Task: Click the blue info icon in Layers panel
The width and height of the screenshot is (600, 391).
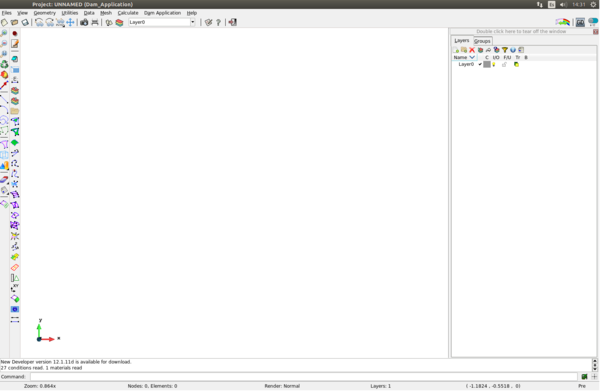Action: (x=513, y=50)
